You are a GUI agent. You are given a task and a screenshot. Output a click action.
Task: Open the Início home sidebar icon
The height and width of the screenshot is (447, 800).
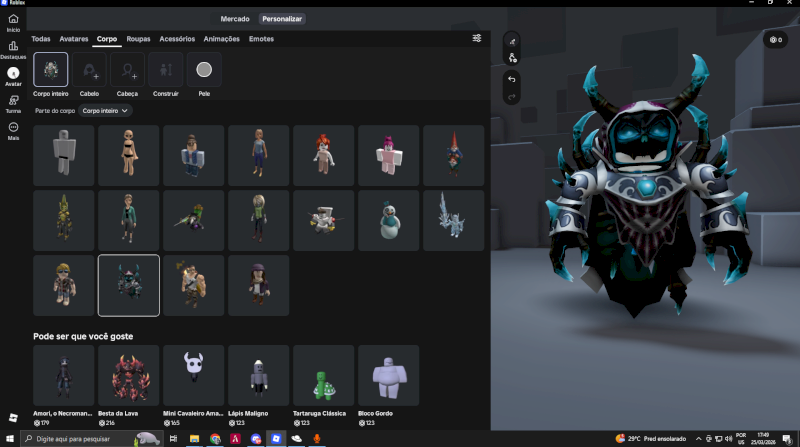click(13, 22)
